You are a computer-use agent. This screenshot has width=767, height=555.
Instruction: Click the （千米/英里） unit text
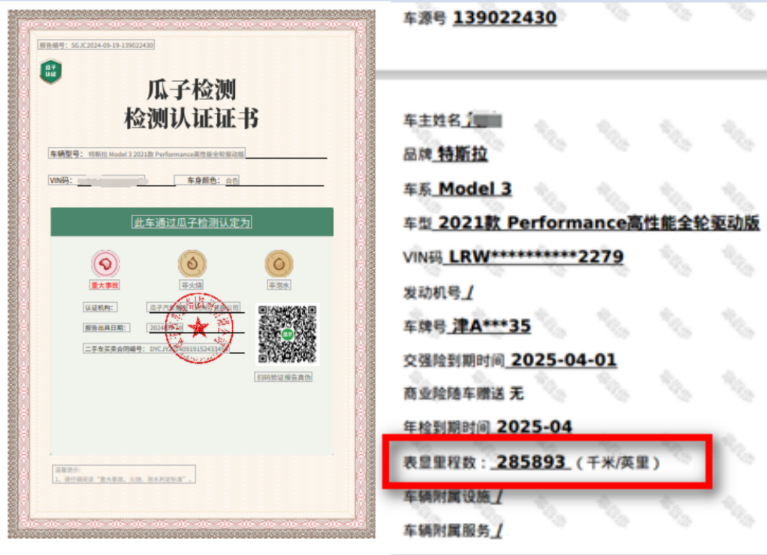pos(618,463)
